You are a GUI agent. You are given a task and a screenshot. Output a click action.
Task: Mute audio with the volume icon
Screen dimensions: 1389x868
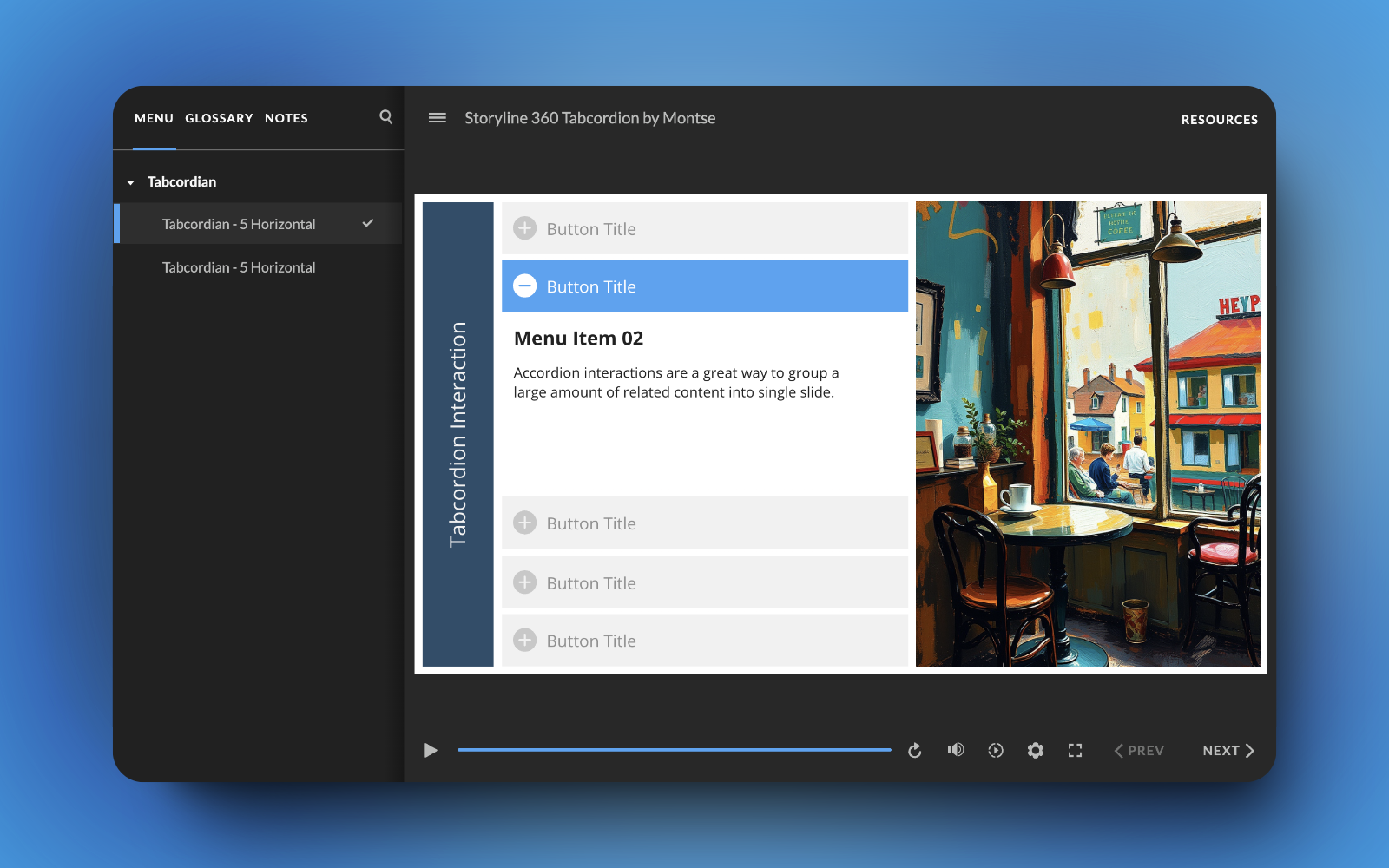pyautogui.click(x=955, y=750)
